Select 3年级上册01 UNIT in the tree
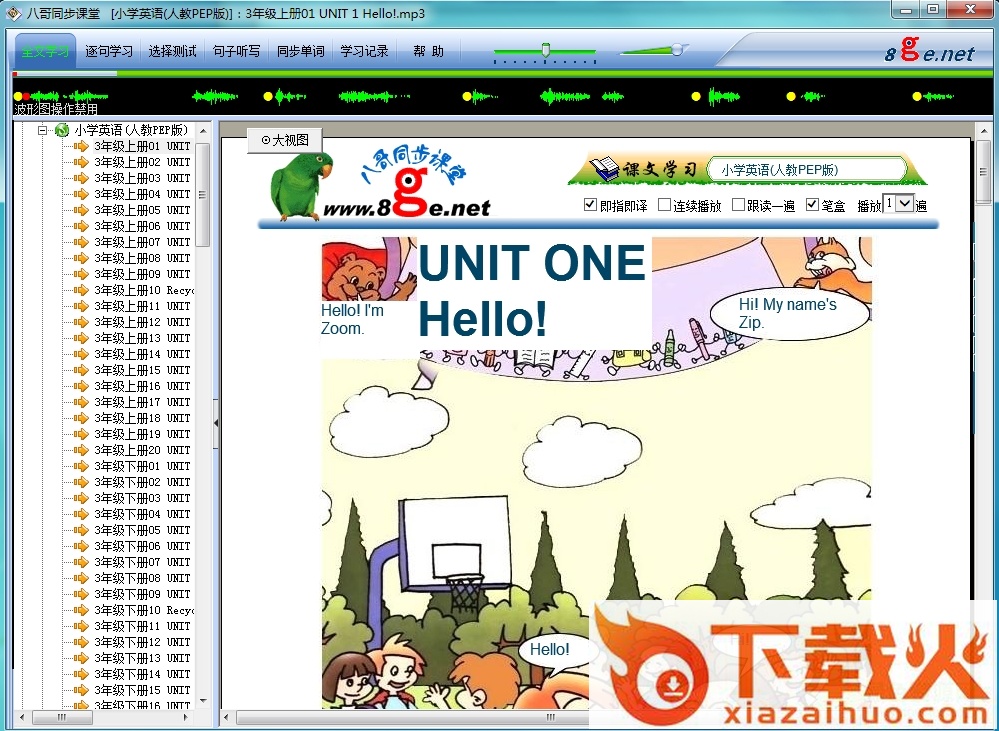 (142, 146)
